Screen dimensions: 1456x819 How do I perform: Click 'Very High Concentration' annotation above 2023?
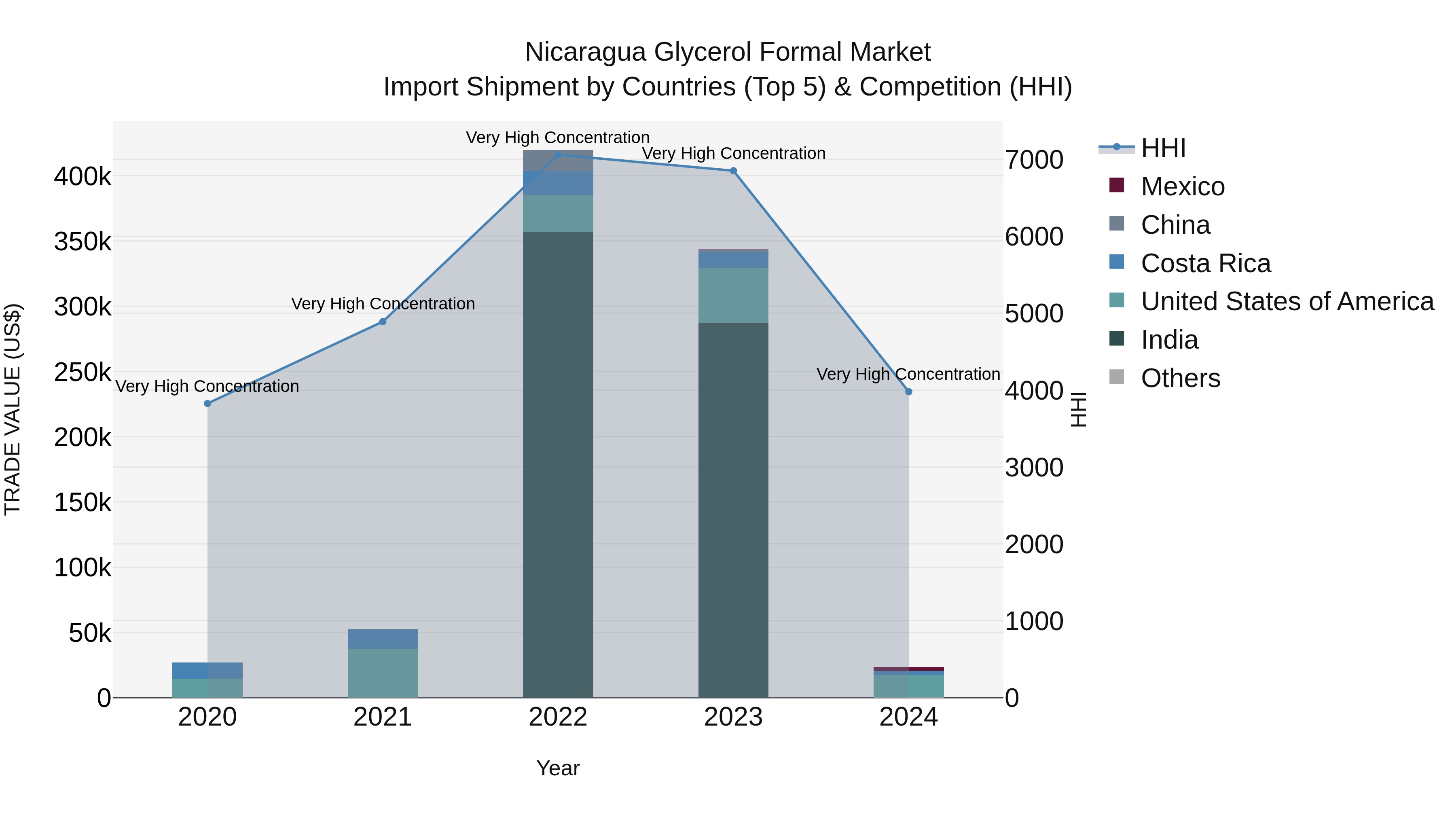point(734,154)
